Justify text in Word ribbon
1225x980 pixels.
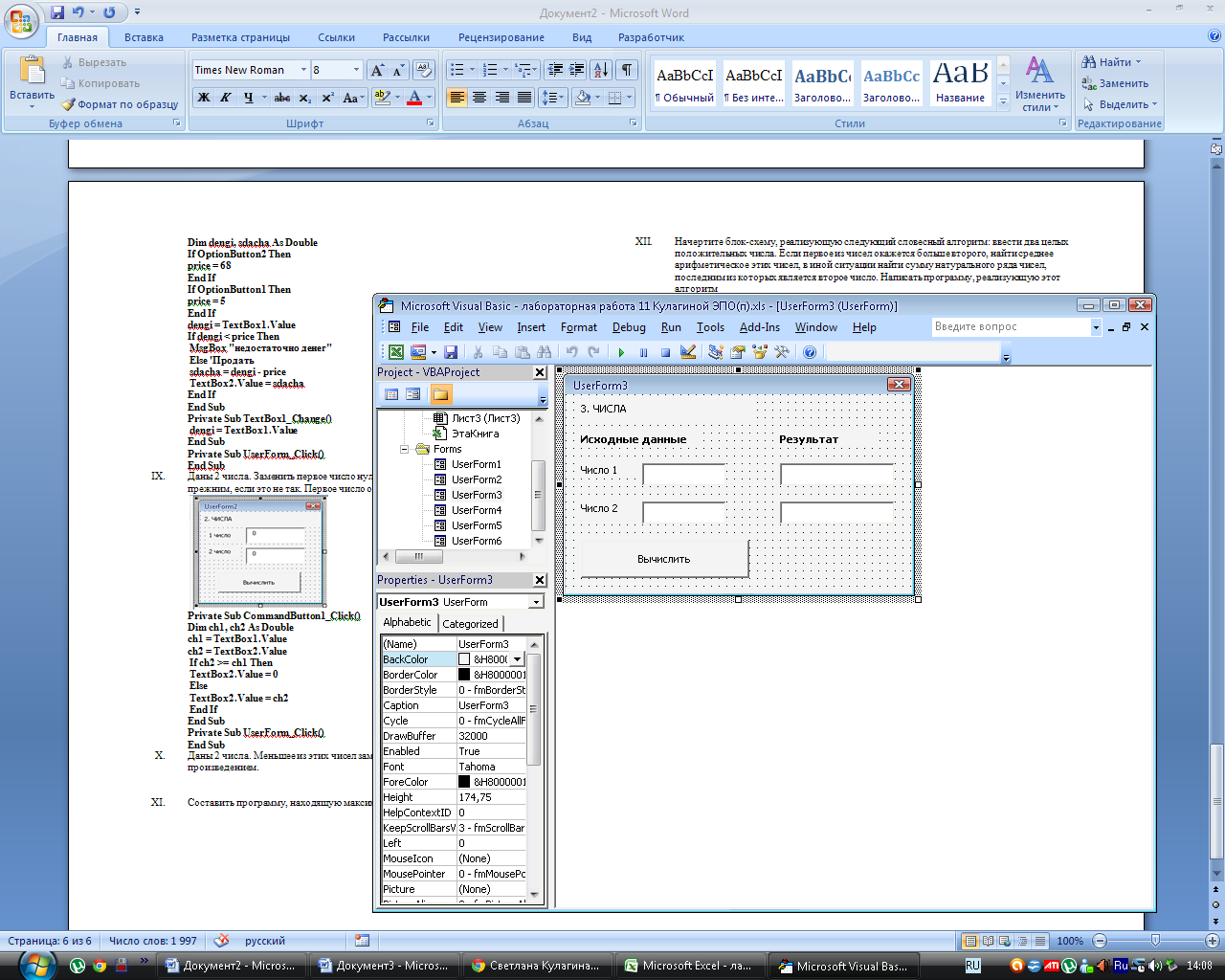524,98
